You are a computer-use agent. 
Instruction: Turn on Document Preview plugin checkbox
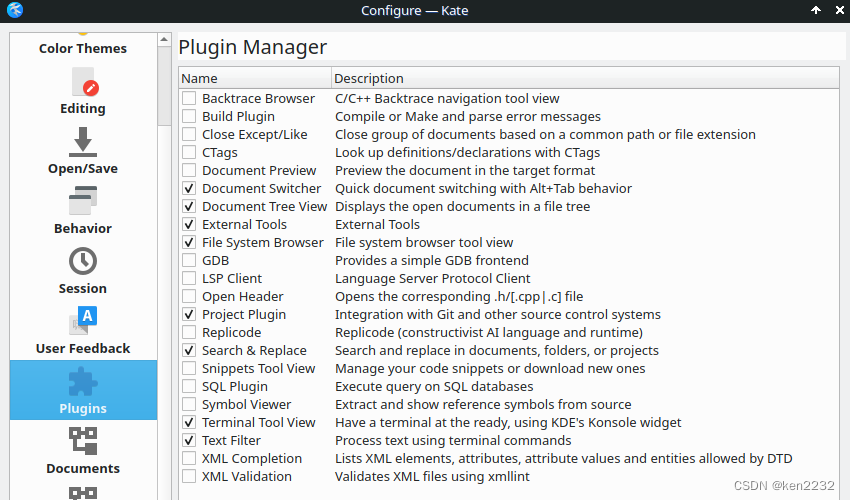(x=189, y=170)
